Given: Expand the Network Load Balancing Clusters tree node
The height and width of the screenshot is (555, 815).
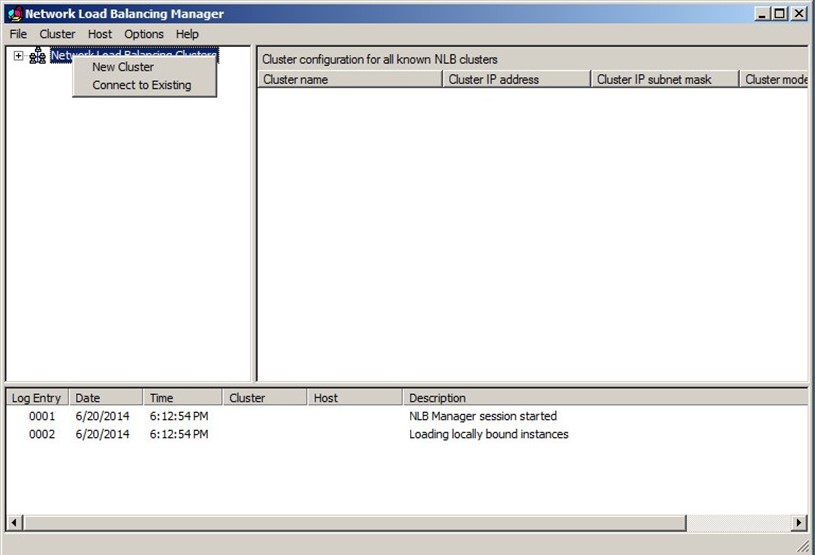Looking at the screenshot, I should pos(18,56).
